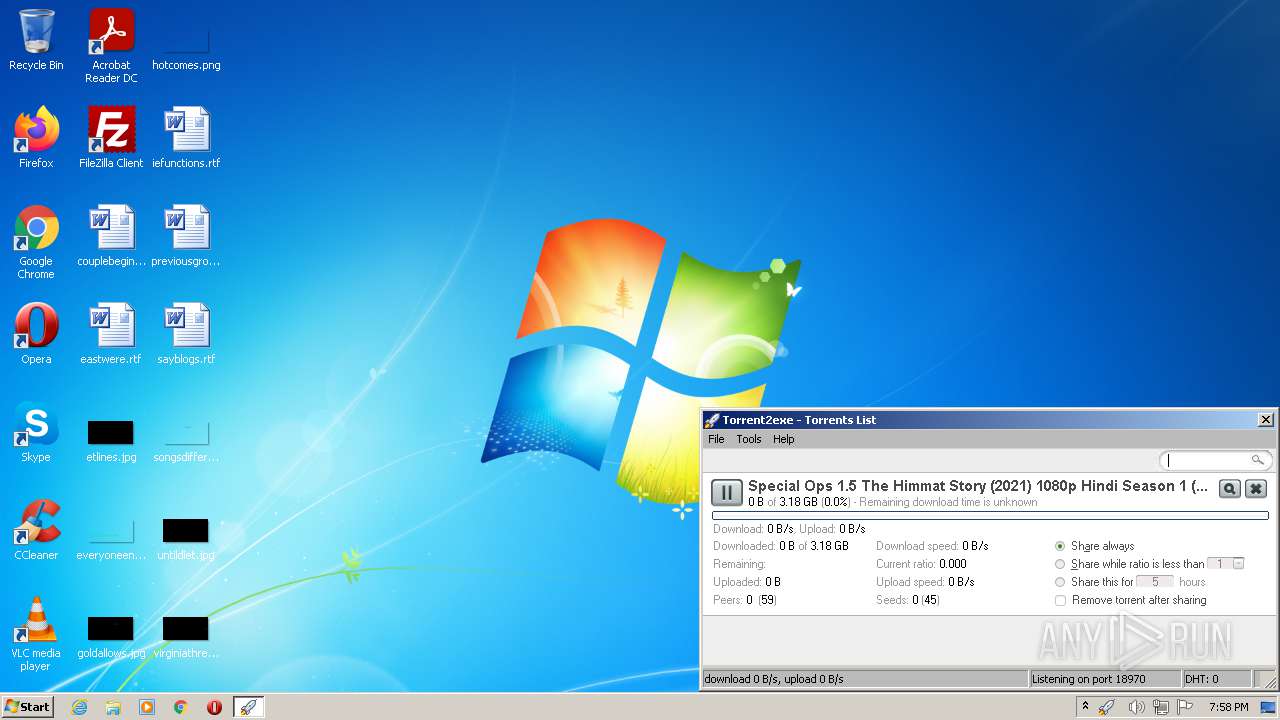Click the Torrent2exe rocket tray icon
Image resolution: width=1280 pixels, height=720 pixels.
(1107, 707)
